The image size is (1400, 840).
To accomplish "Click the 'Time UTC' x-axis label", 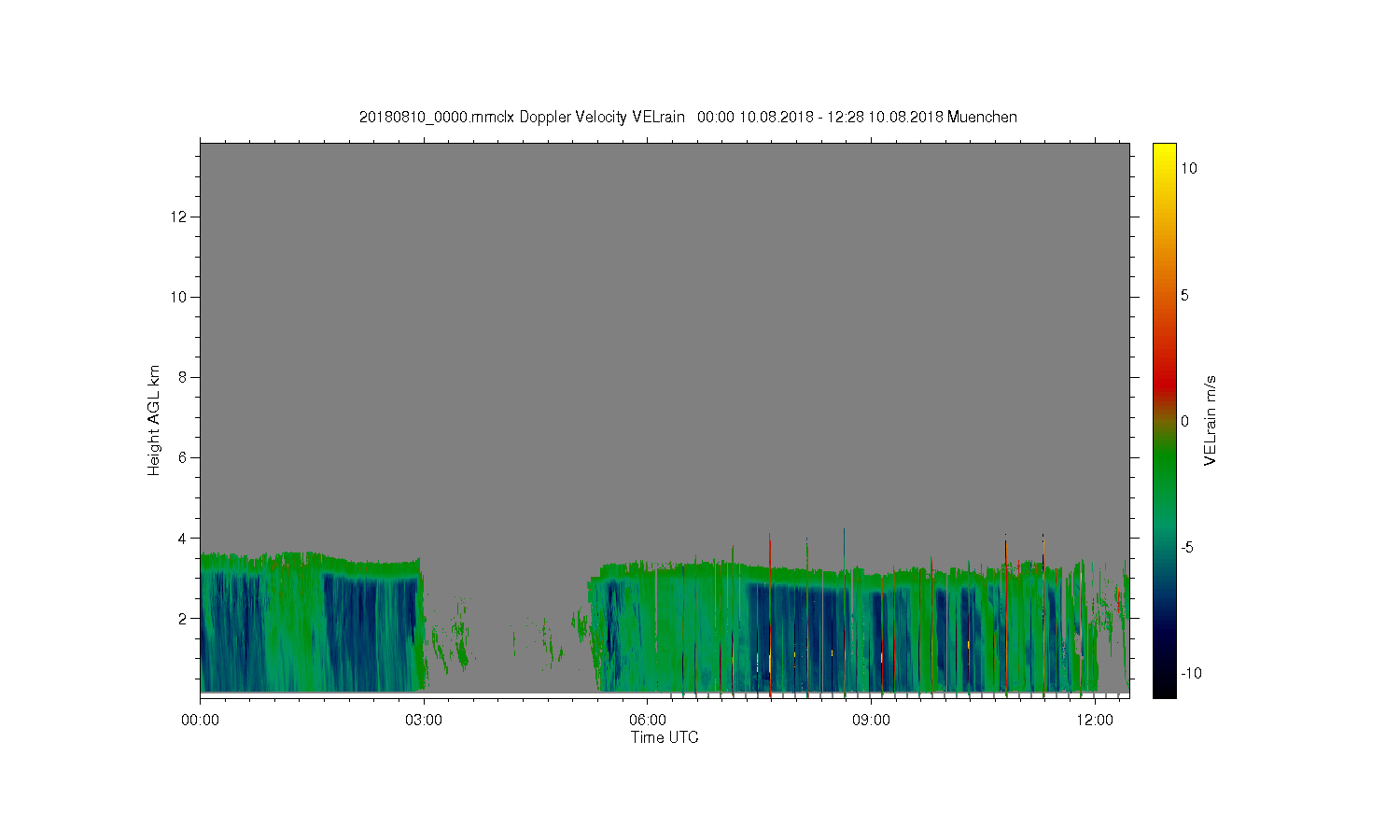I will (665, 737).
